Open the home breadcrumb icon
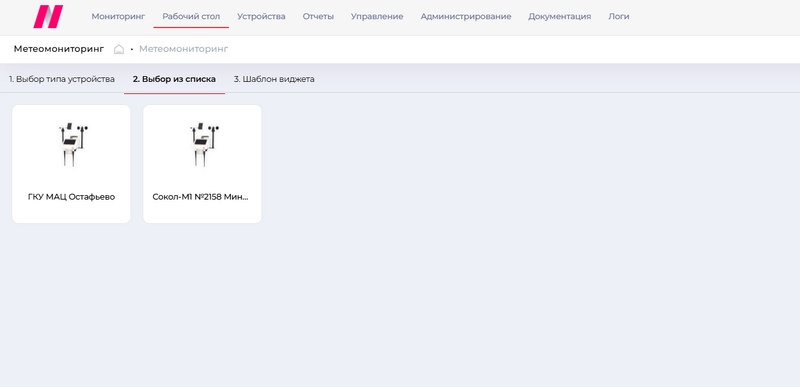 [x=119, y=49]
